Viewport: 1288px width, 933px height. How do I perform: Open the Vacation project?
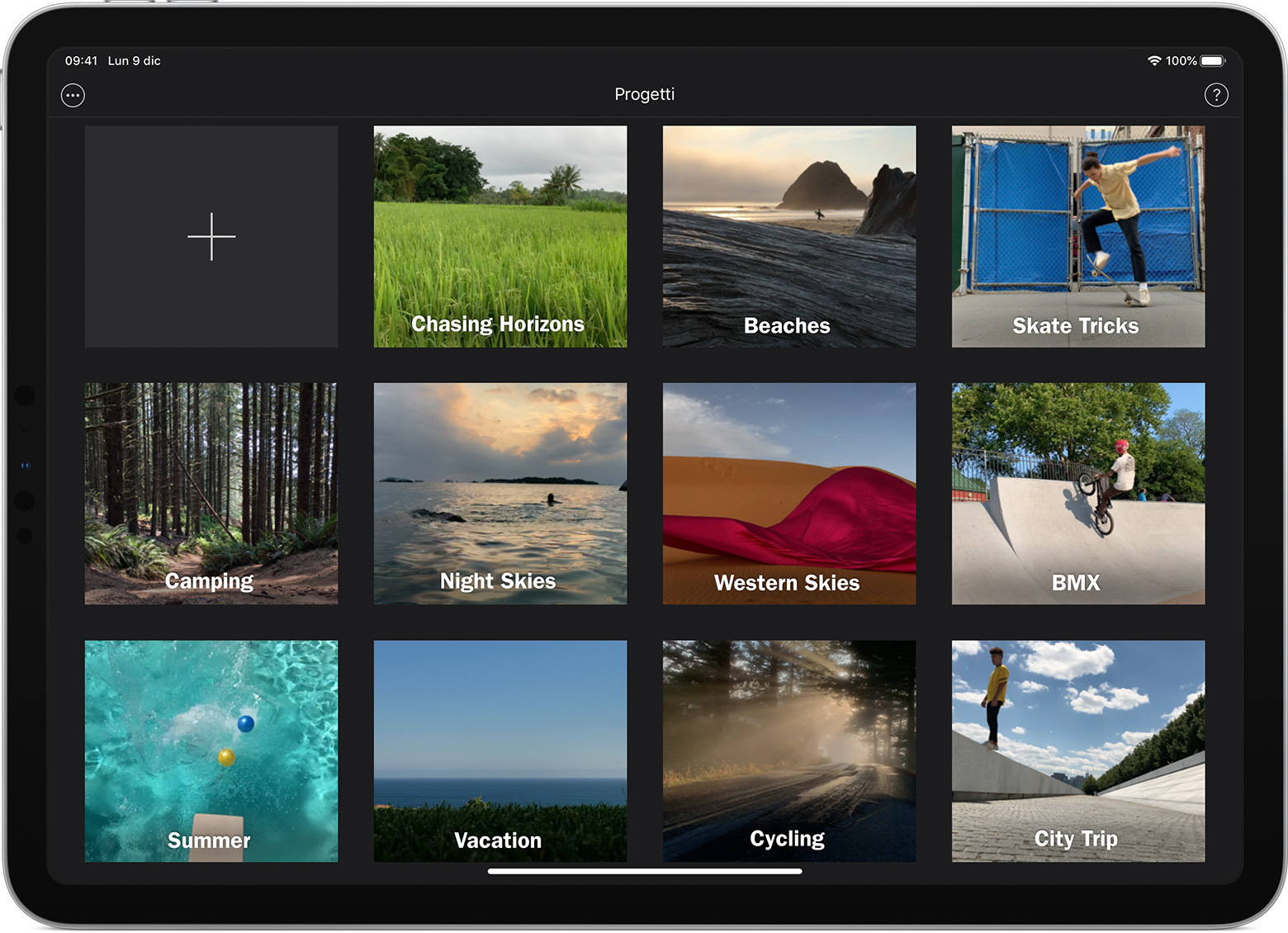pyautogui.click(x=500, y=751)
